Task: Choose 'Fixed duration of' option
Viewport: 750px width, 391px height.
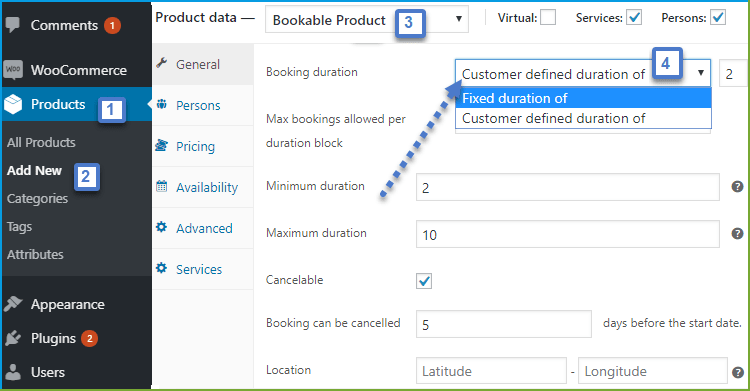Action: click(584, 98)
